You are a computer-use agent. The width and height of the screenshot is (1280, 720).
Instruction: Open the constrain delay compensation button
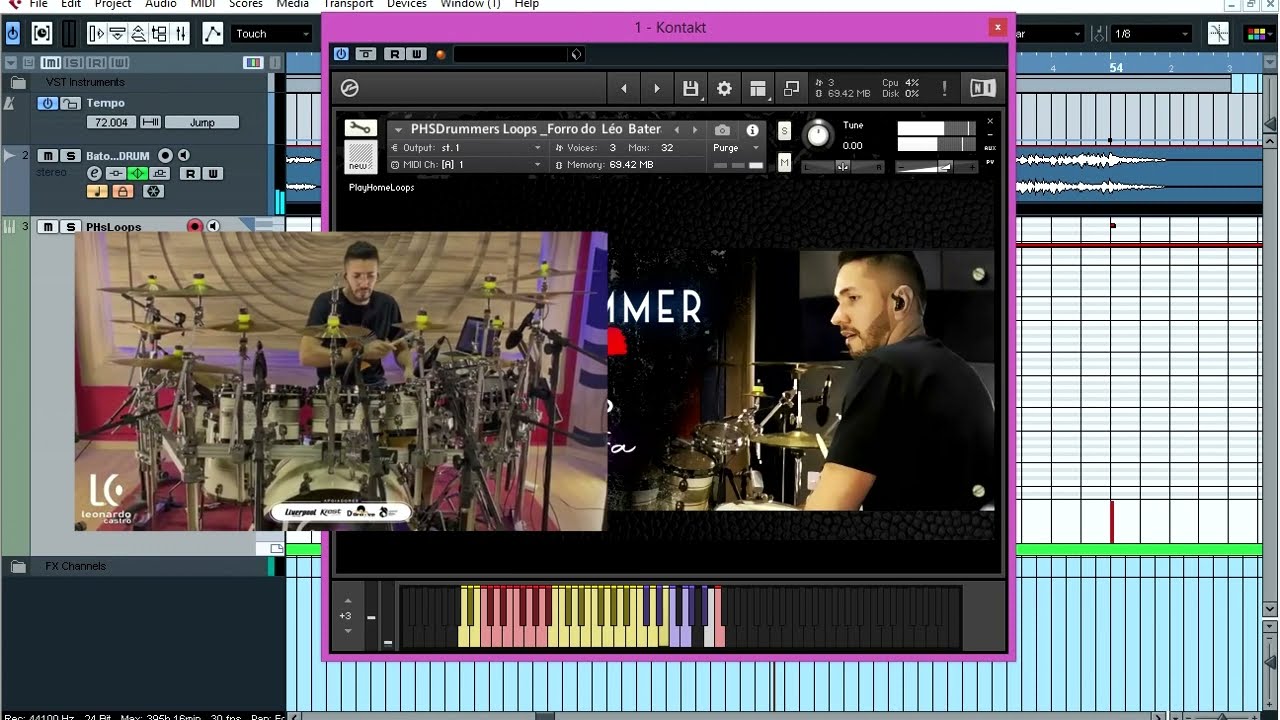(x=41, y=33)
